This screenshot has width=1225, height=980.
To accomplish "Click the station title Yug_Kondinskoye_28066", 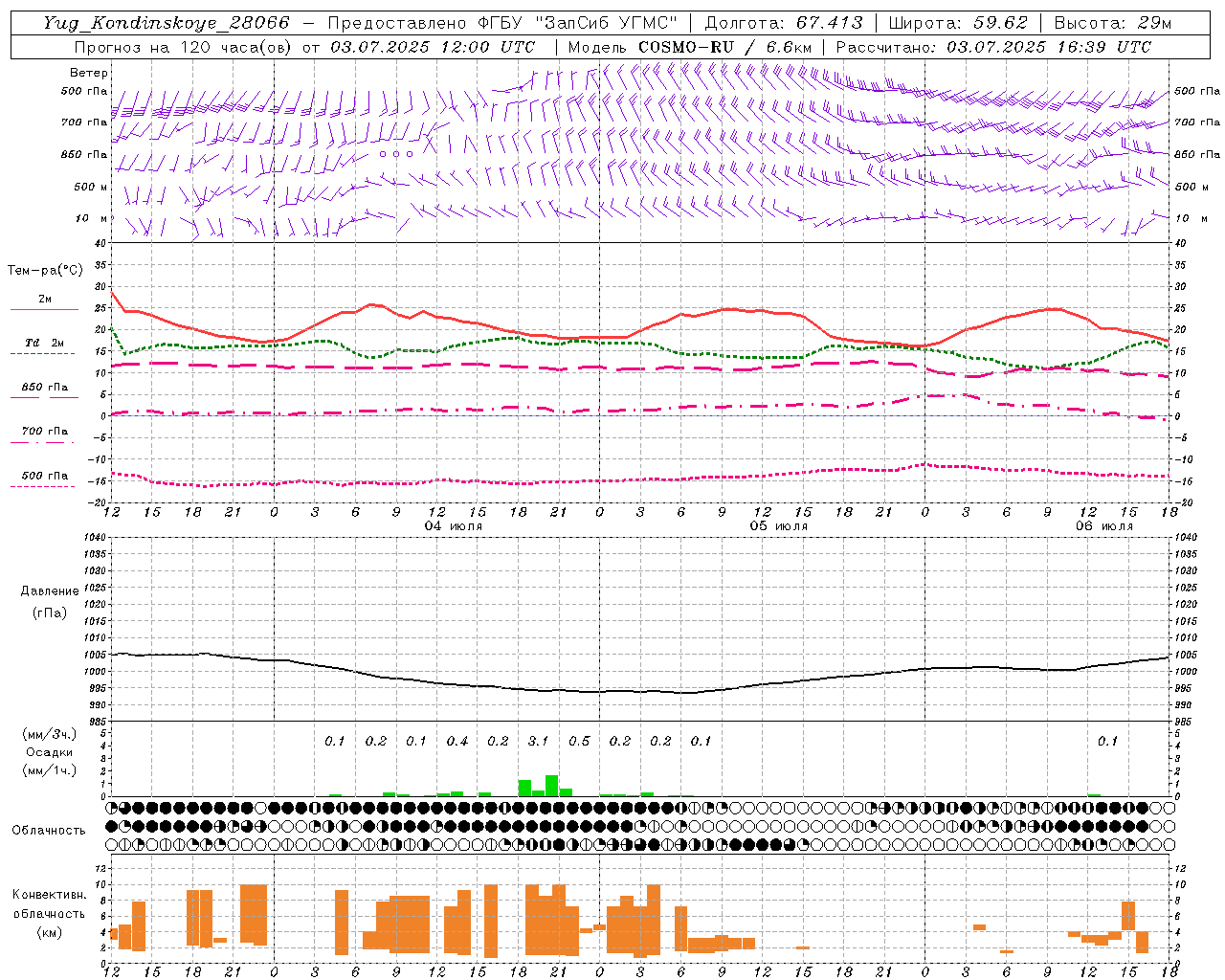I will click(x=166, y=23).
